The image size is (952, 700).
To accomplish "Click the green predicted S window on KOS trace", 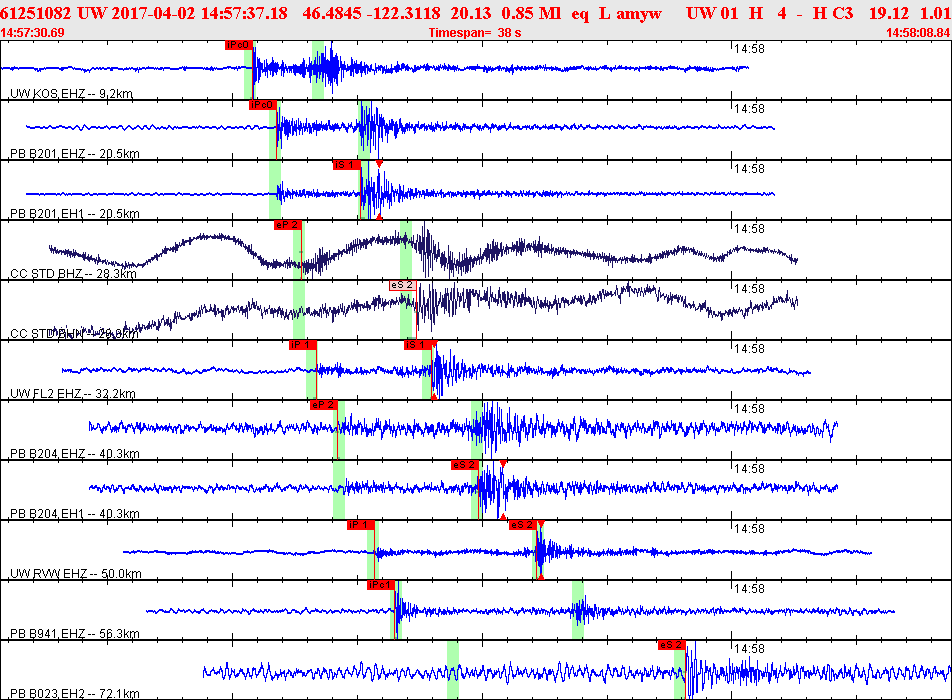I will point(318,70).
